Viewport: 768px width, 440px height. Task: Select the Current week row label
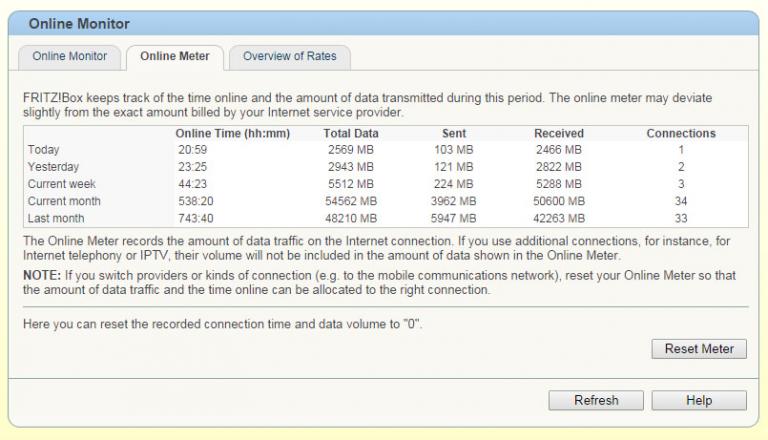pos(62,184)
